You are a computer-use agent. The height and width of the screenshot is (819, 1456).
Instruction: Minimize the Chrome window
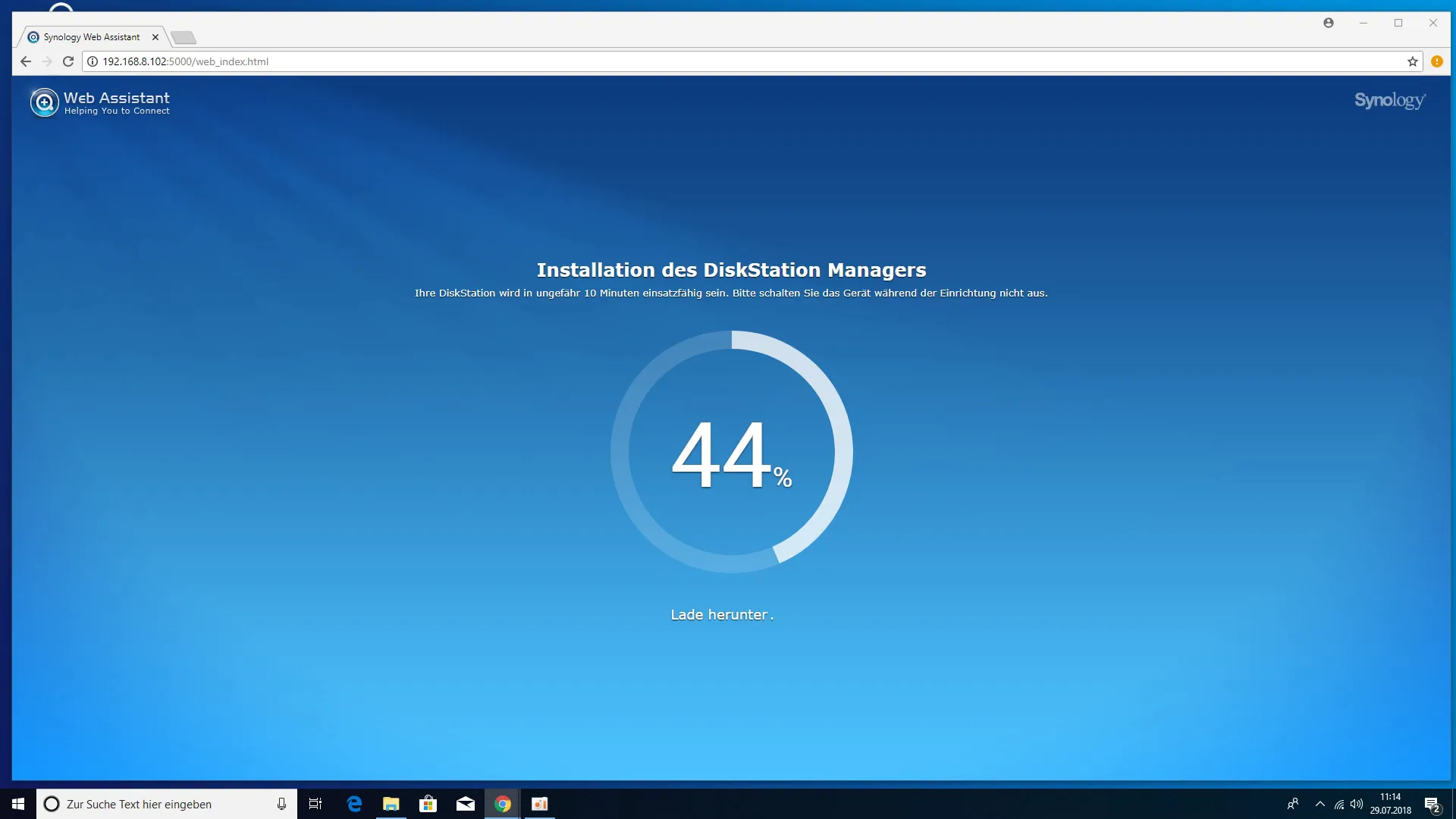1363,23
